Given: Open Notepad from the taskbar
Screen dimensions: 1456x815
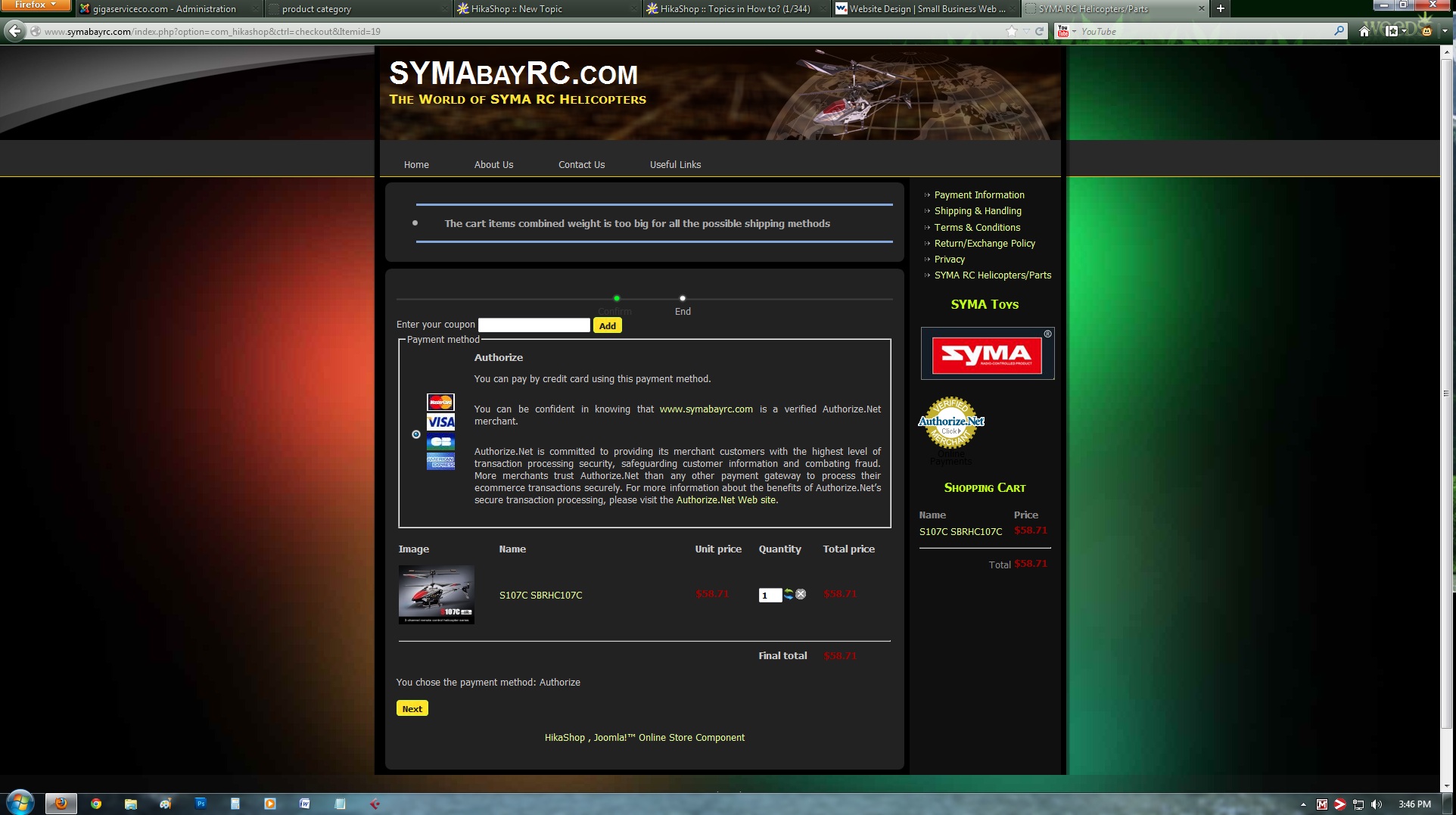Looking at the screenshot, I should click(340, 804).
